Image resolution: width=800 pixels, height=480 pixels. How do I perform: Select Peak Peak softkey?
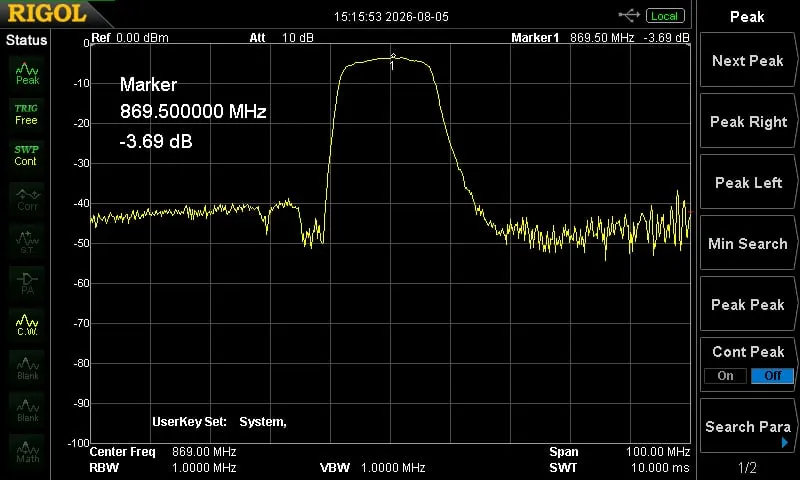747,305
